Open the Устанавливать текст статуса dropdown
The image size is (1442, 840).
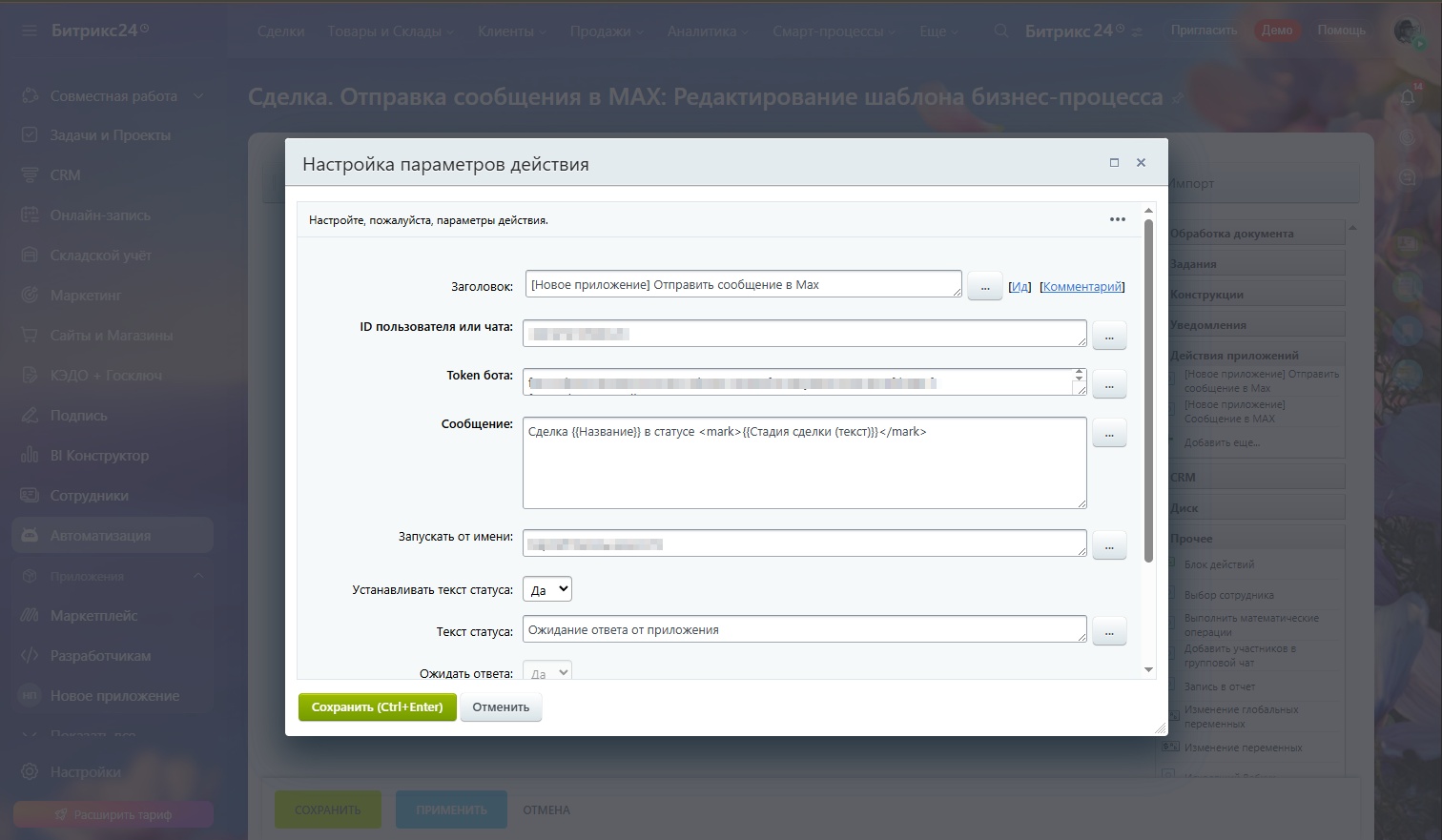(547, 589)
